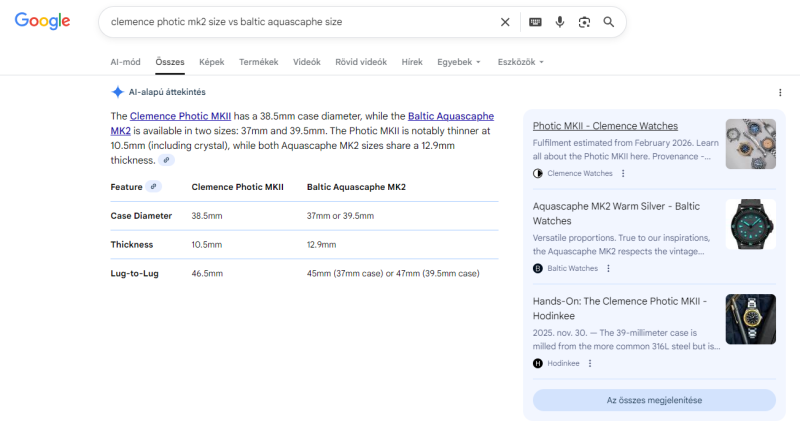Clear the search query with X icon
This screenshot has height=432, width=800.
tap(505, 22)
